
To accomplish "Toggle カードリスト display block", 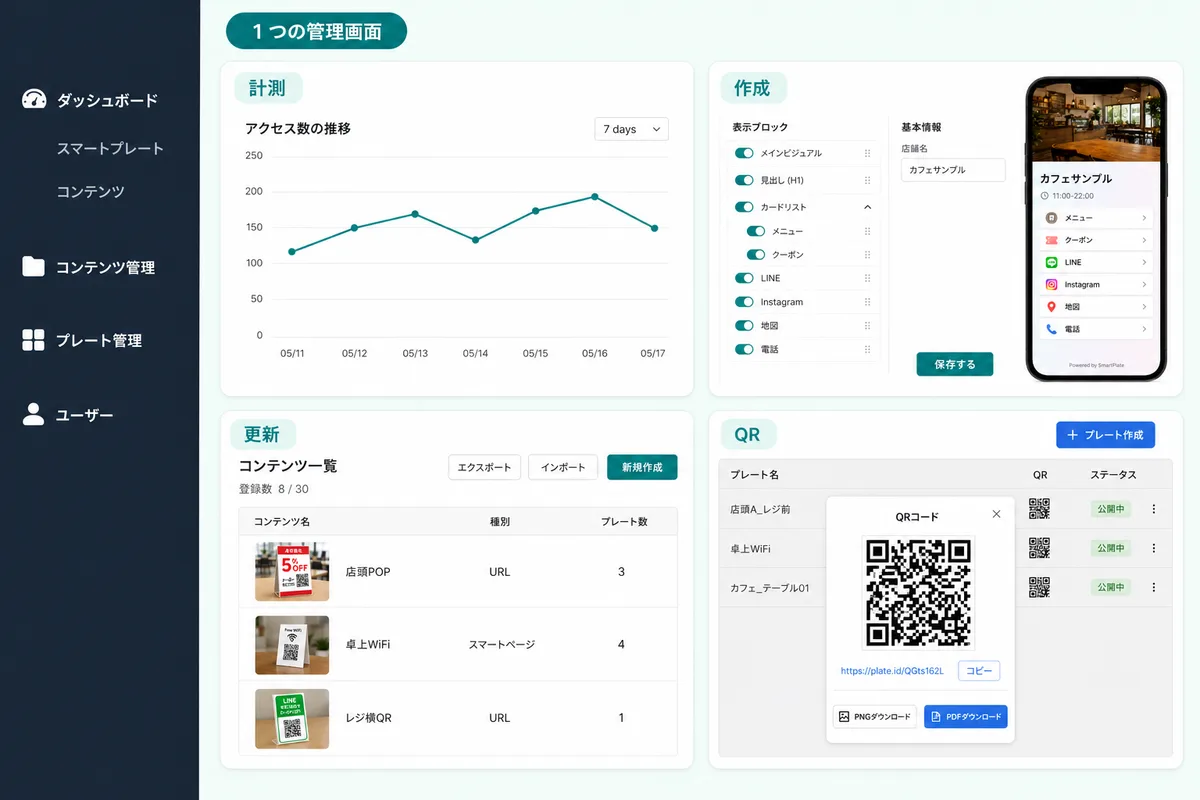I will click(744, 207).
